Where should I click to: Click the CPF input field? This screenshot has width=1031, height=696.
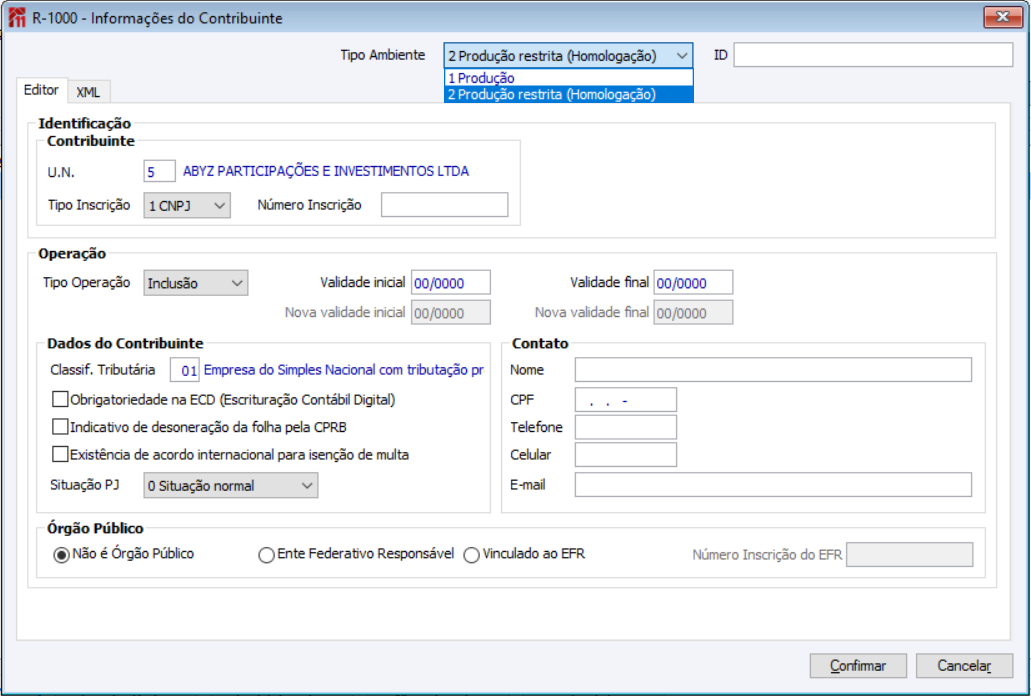[625, 400]
